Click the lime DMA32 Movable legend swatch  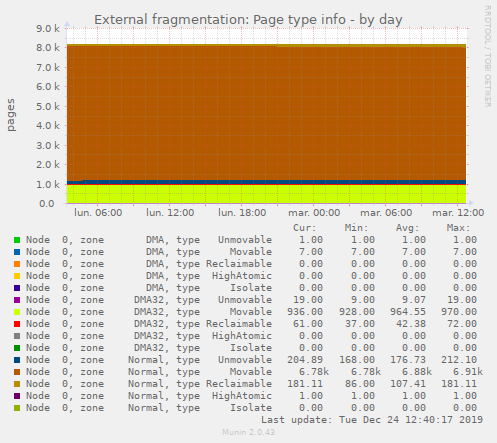(x=17, y=312)
